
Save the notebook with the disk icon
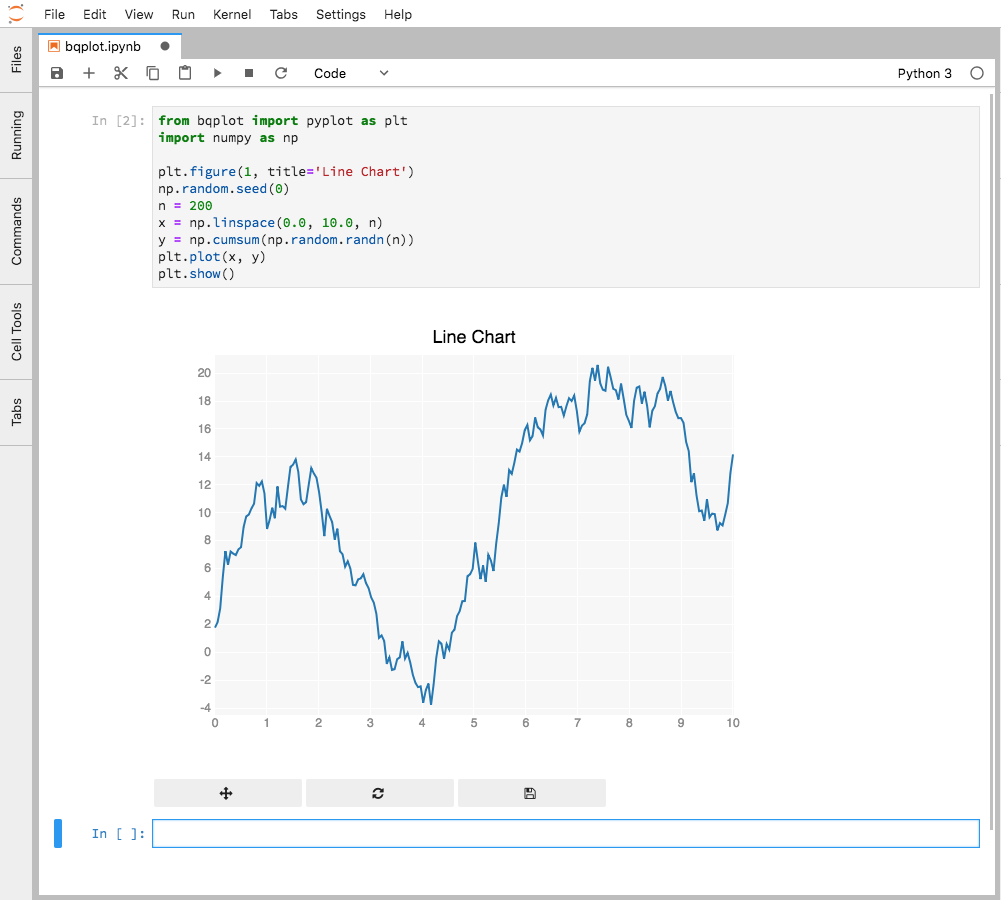click(x=57, y=73)
